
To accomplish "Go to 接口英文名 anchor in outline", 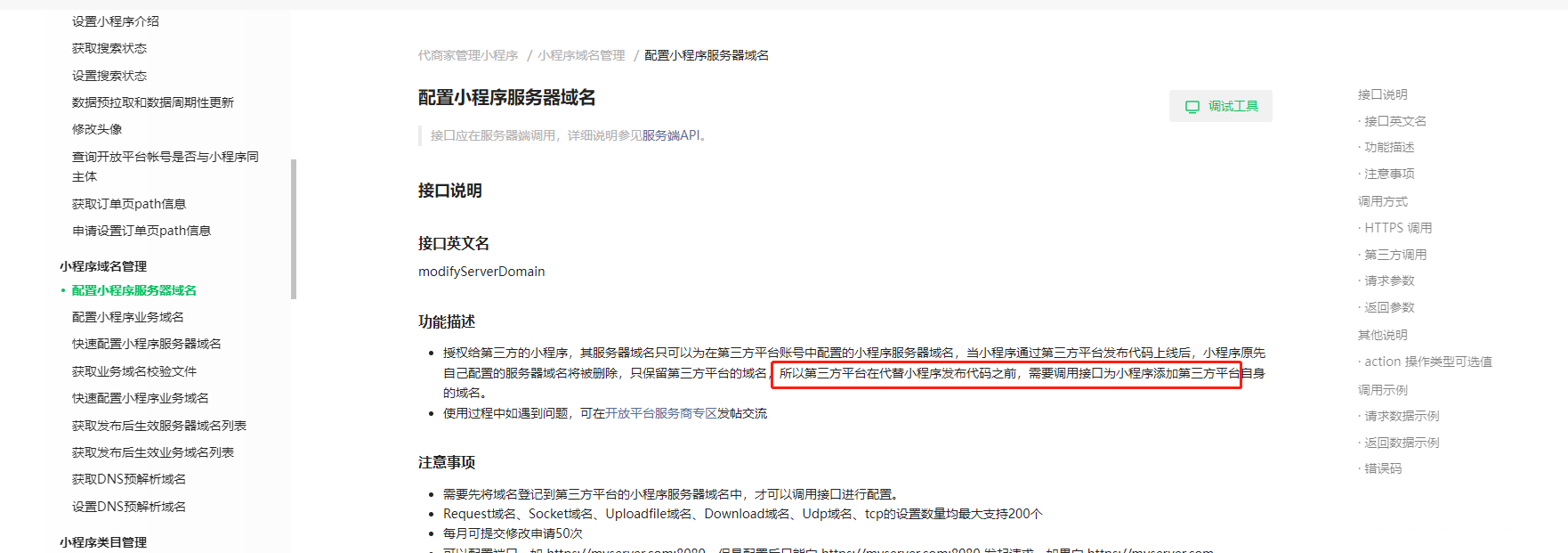I will click(1395, 121).
